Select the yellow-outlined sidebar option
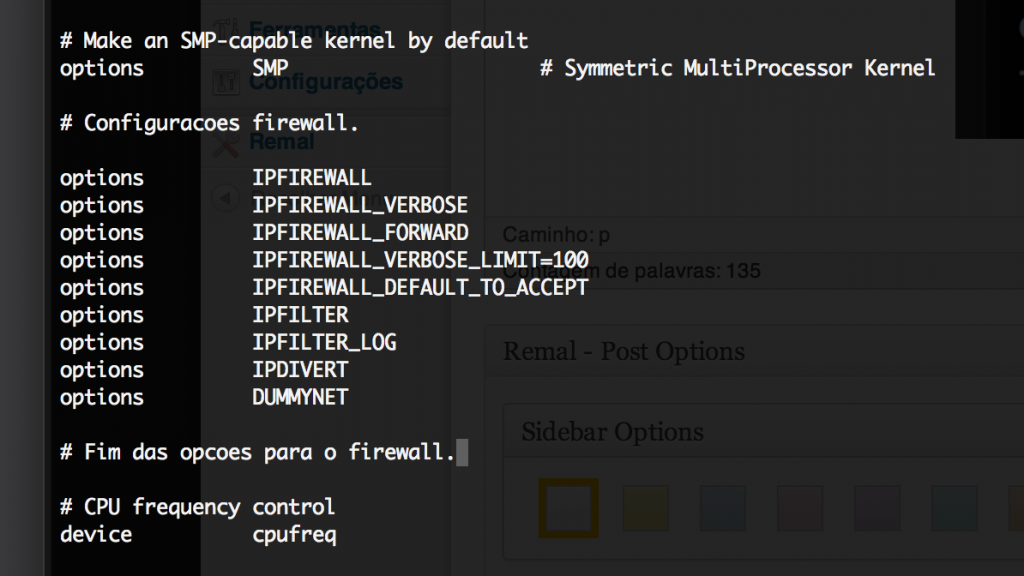 (569, 508)
